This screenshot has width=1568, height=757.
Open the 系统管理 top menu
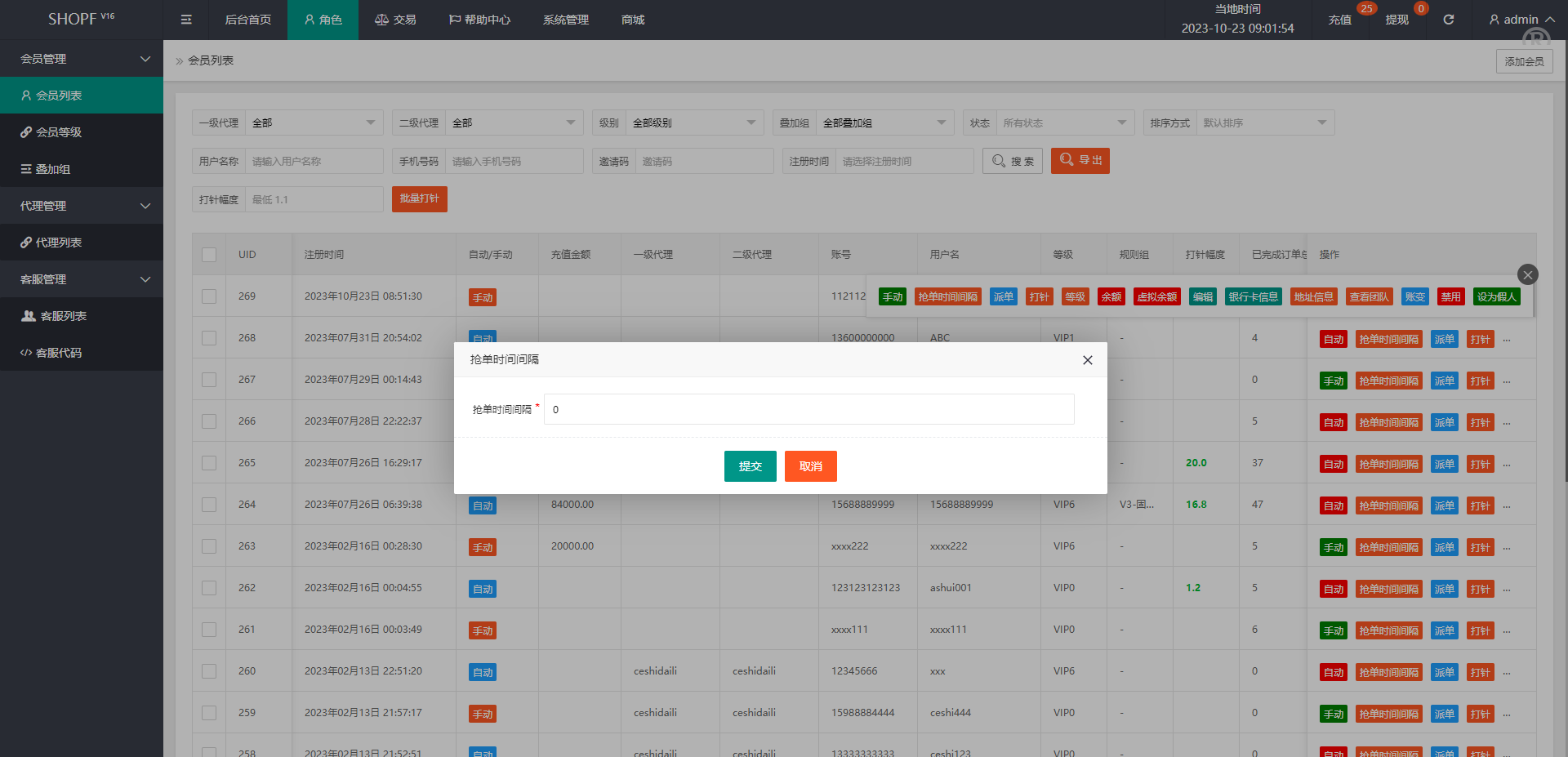coord(565,20)
